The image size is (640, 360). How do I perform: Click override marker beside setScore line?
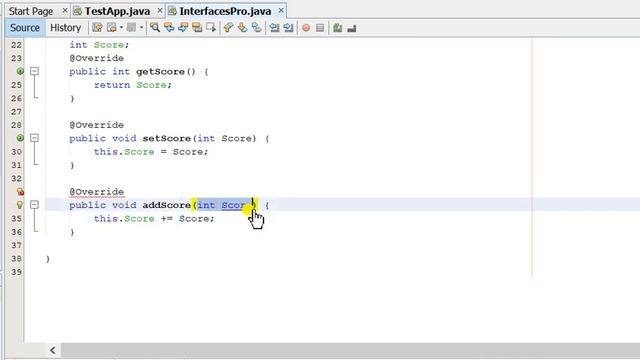(20, 138)
